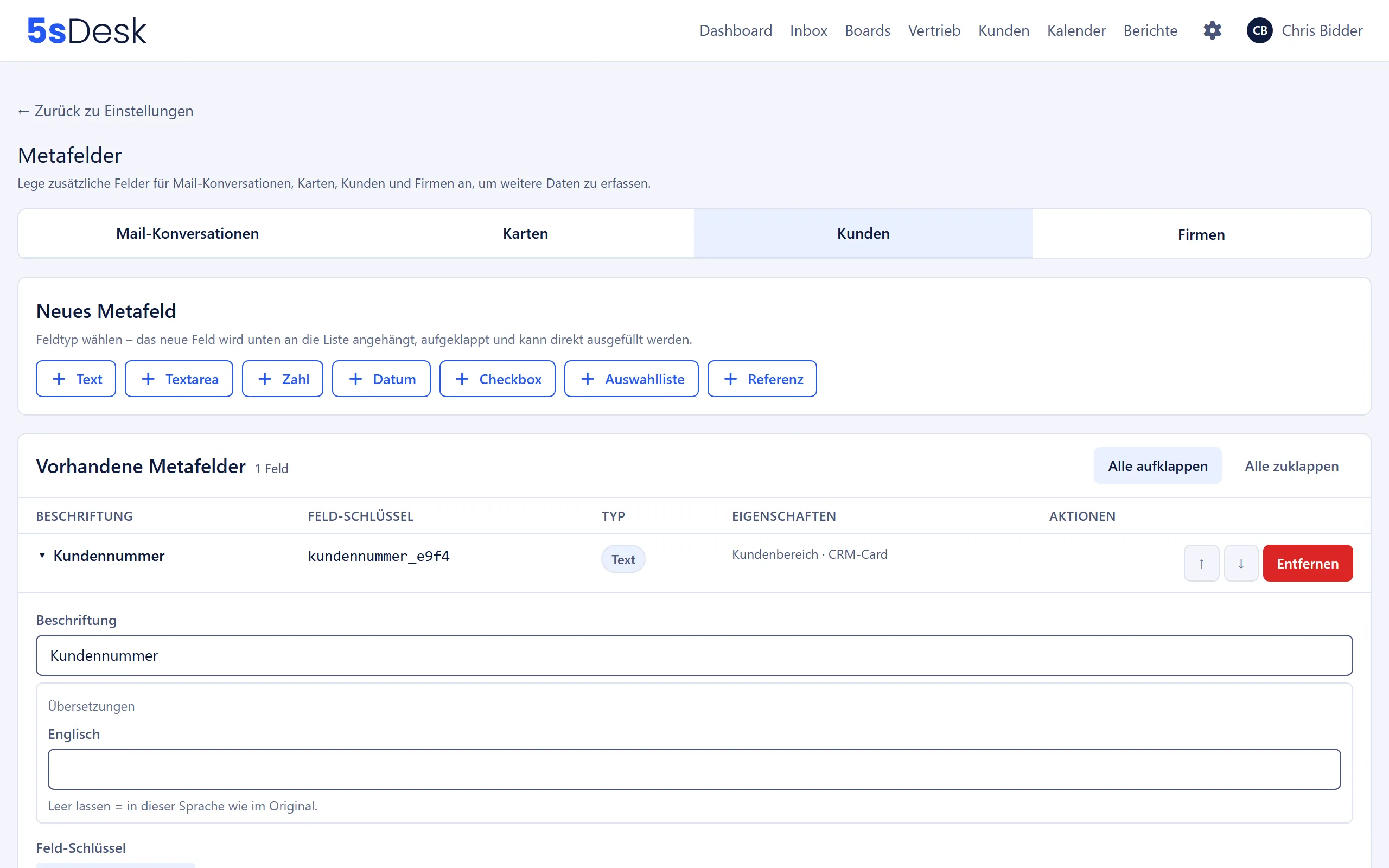Go back via Zurück zu Einstellungen link
The width and height of the screenshot is (1389, 868).
click(x=106, y=111)
